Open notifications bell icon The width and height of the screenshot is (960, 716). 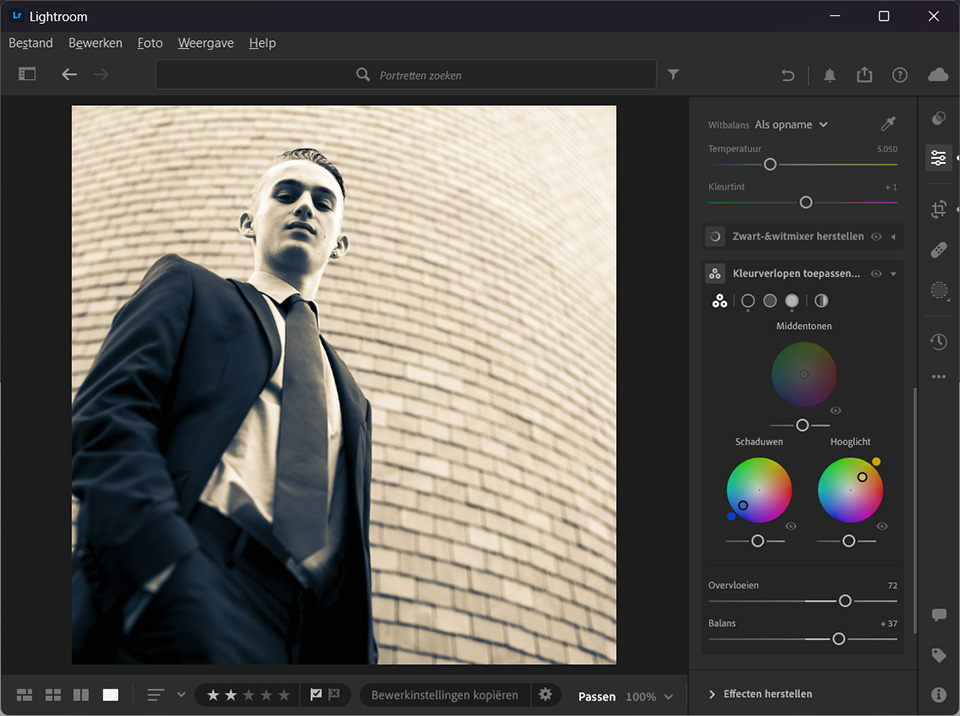pyautogui.click(x=830, y=75)
